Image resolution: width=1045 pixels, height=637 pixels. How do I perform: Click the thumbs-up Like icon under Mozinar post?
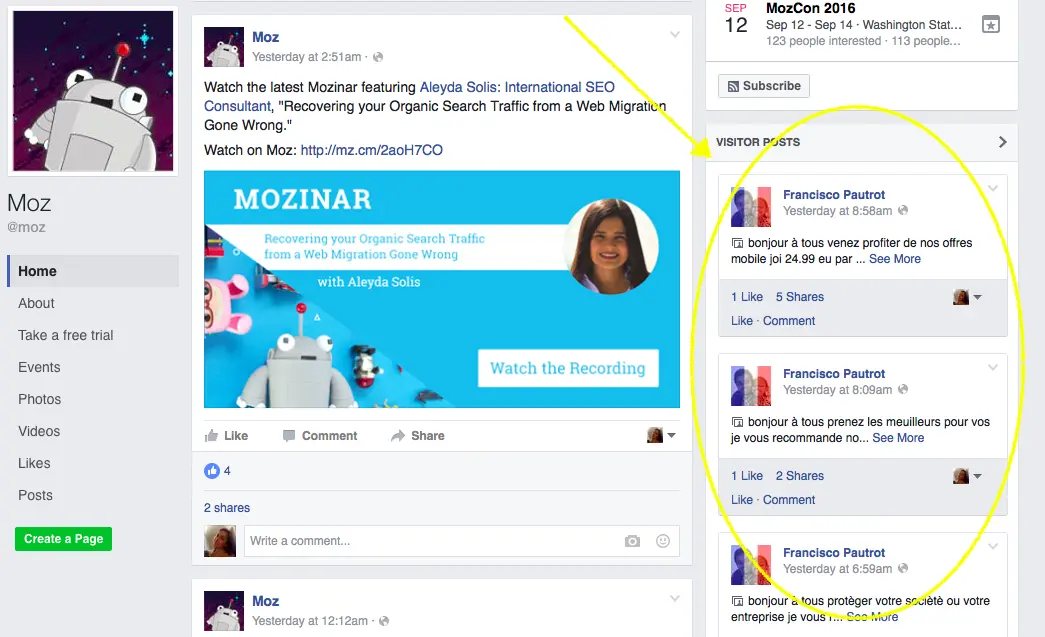tap(211, 436)
